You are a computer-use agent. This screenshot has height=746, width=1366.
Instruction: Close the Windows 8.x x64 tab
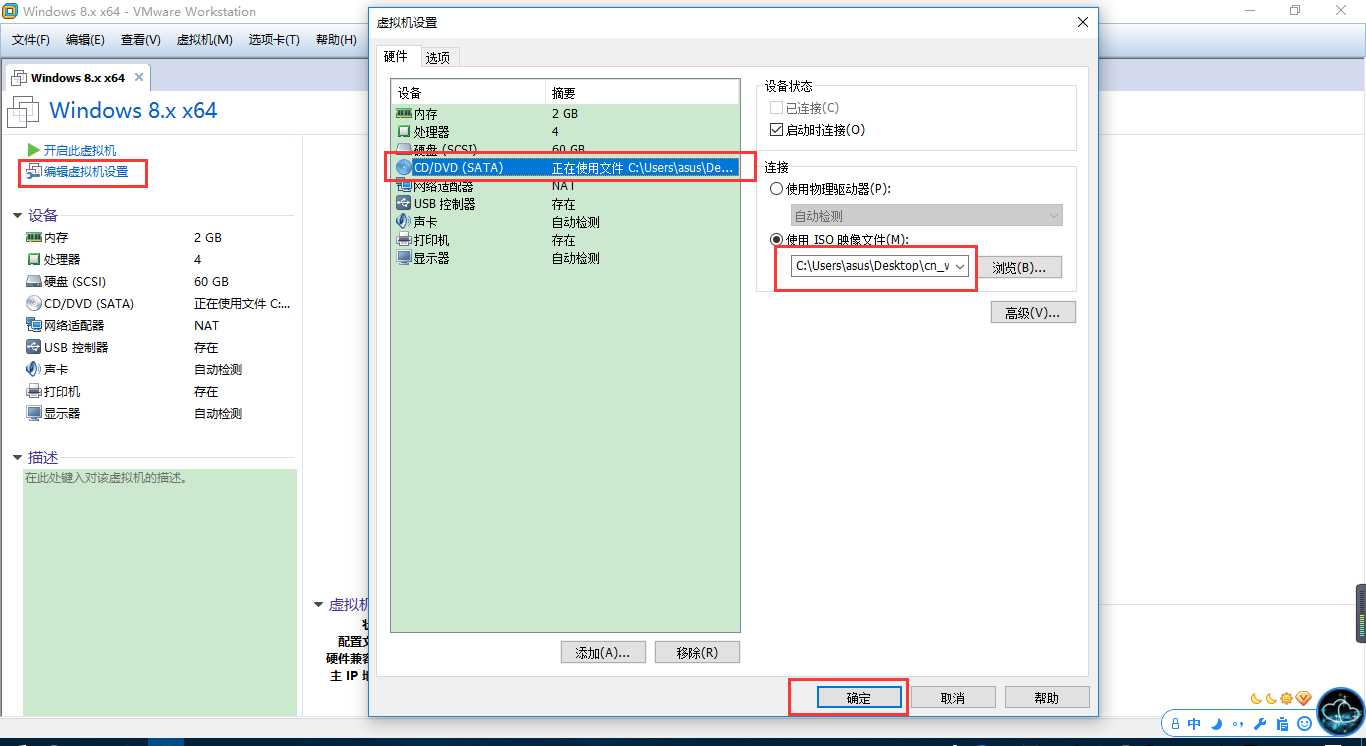tap(139, 77)
